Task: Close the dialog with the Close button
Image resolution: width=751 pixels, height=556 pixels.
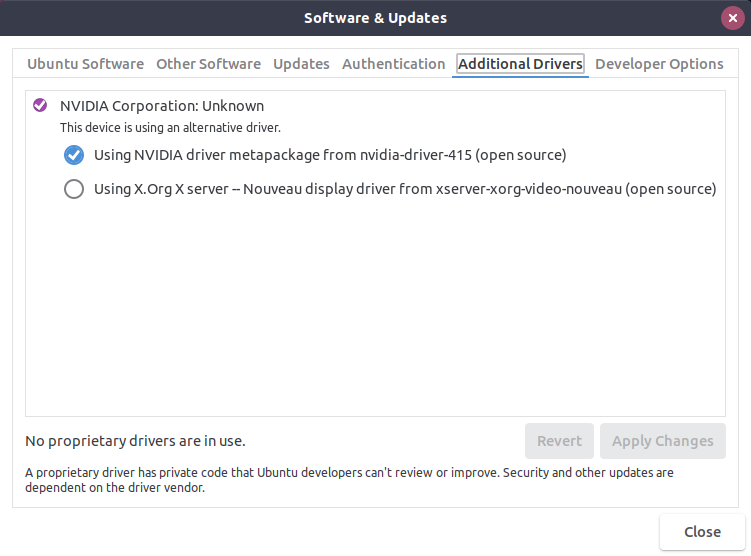Action: coord(702,532)
